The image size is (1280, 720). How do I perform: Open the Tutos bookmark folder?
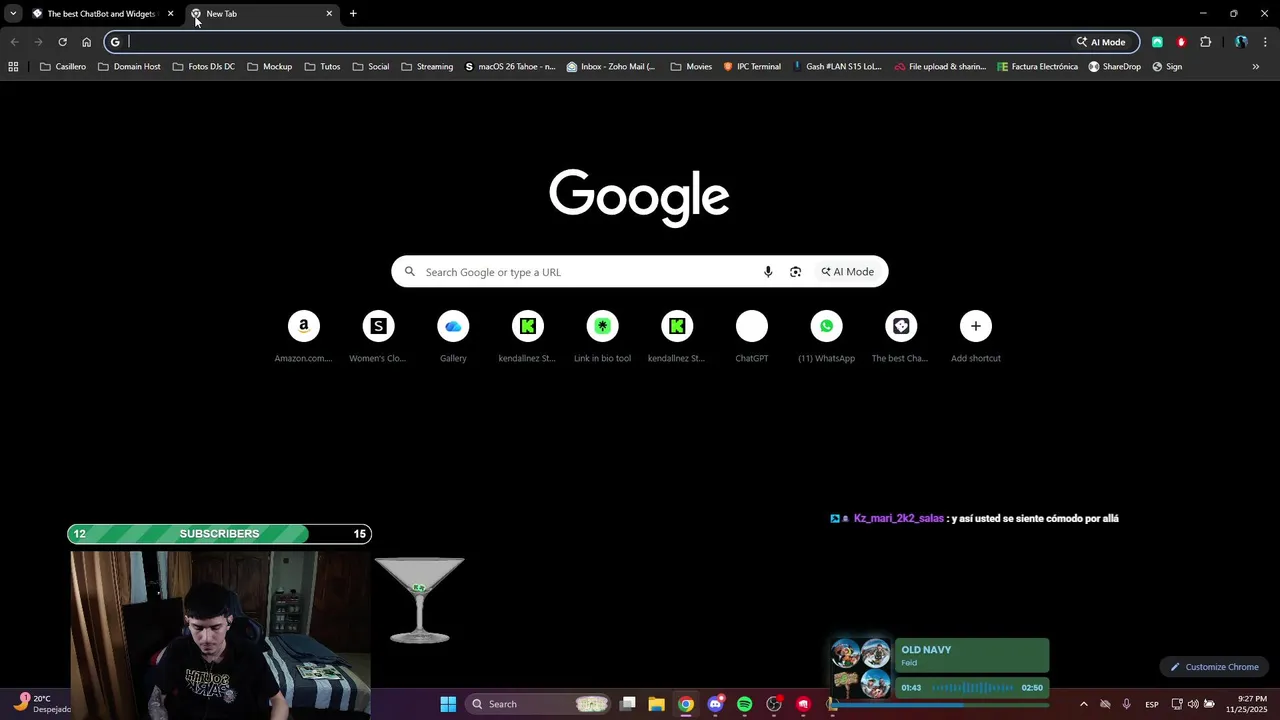pyautogui.click(x=323, y=67)
